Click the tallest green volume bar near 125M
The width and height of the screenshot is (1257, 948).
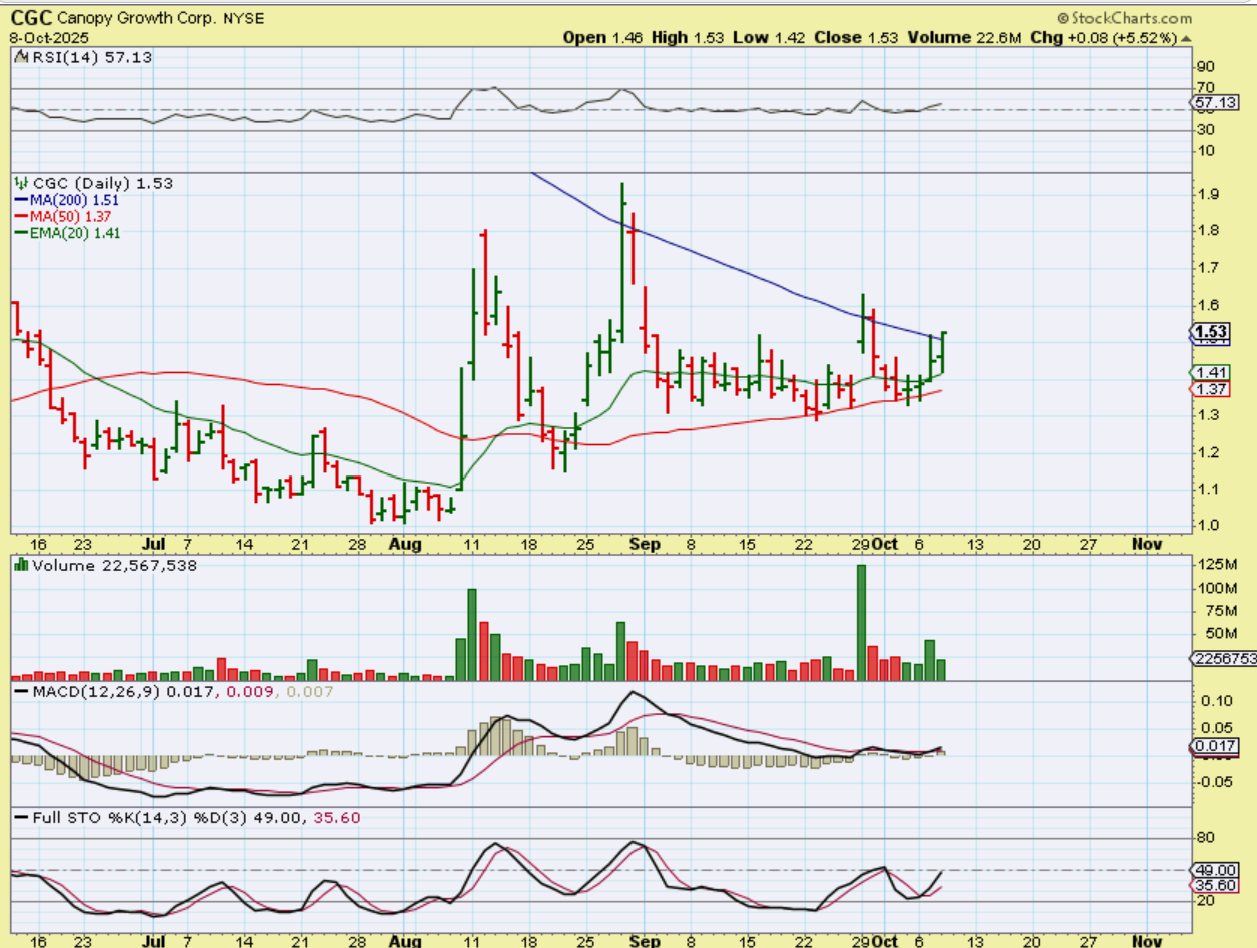pyautogui.click(x=861, y=623)
